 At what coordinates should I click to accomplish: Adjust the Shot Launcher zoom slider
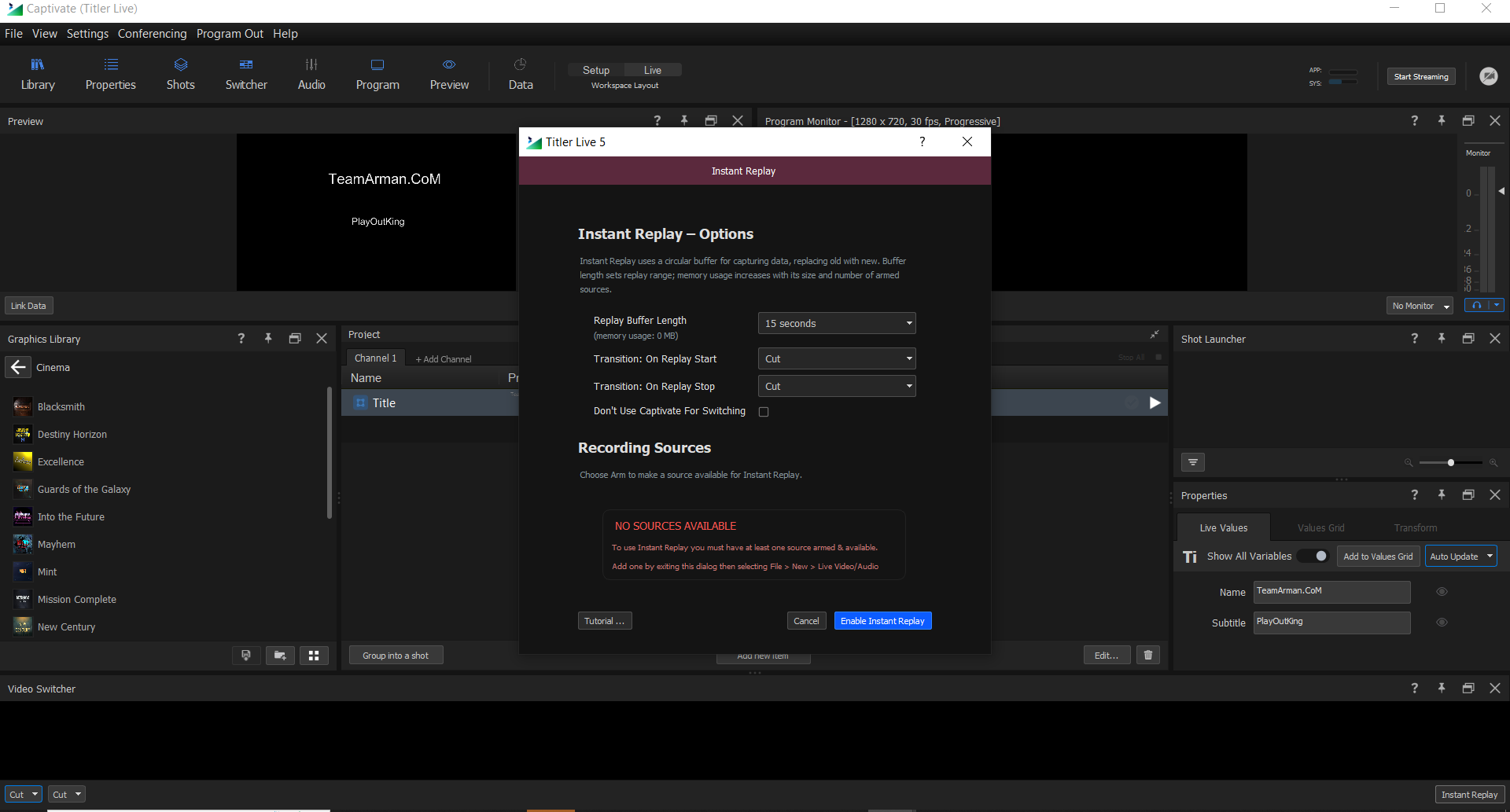pyautogui.click(x=1451, y=462)
